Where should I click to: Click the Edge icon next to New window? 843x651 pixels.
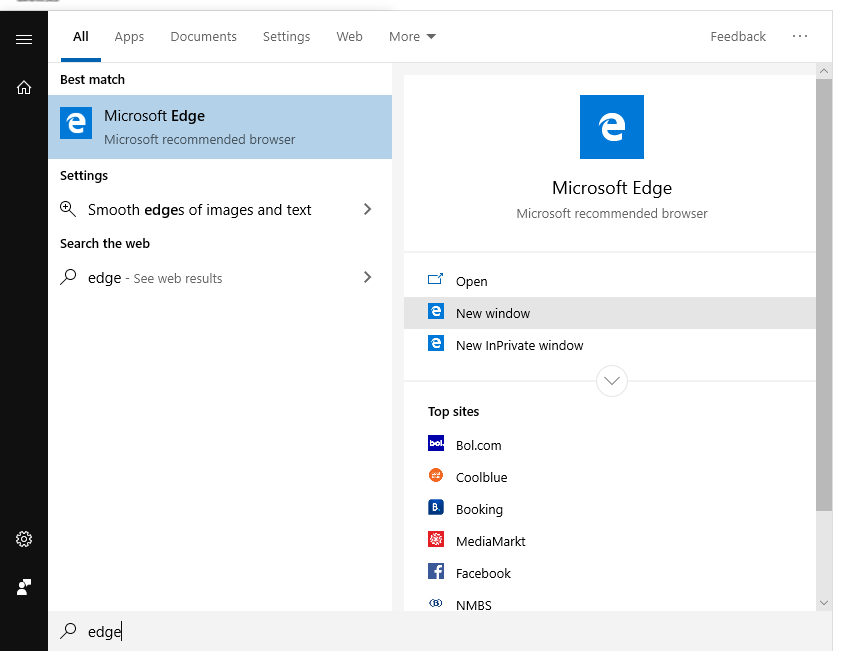click(435, 311)
